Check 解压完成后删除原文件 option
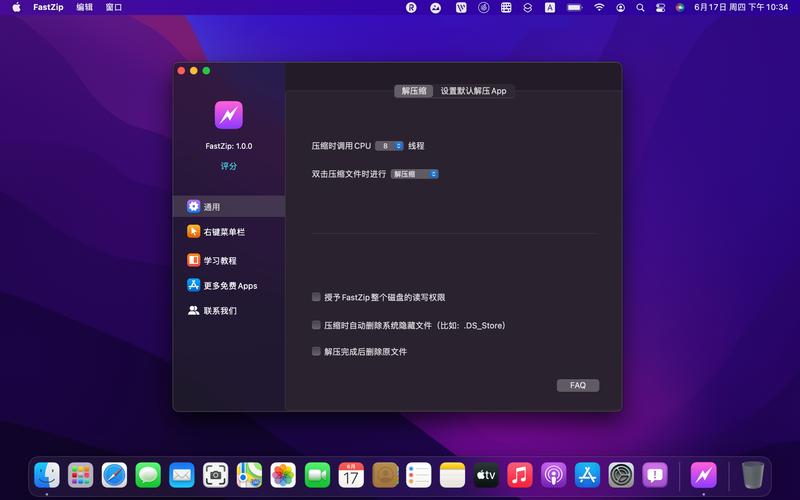Image resolution: width=800 pixels, height=500 pixels. [316, 351]
